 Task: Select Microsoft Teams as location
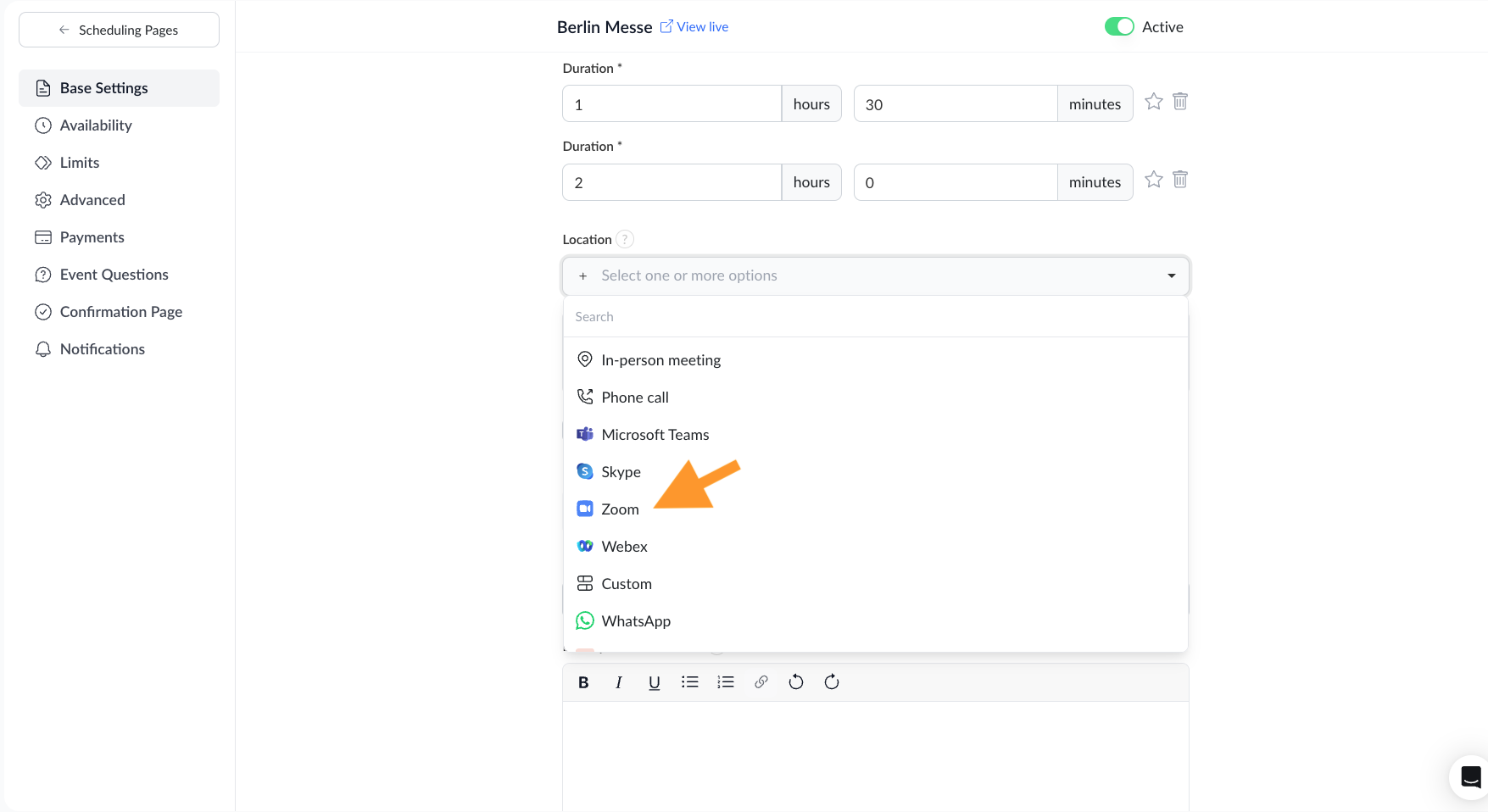(x=875, y=435)
